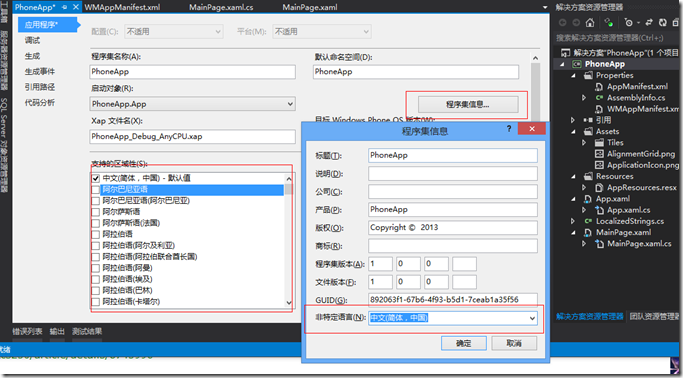Screen dimensions: 683x378
Task: Open the 启动对象 PhoneApp.App dropdown
Action: point(193,104)
